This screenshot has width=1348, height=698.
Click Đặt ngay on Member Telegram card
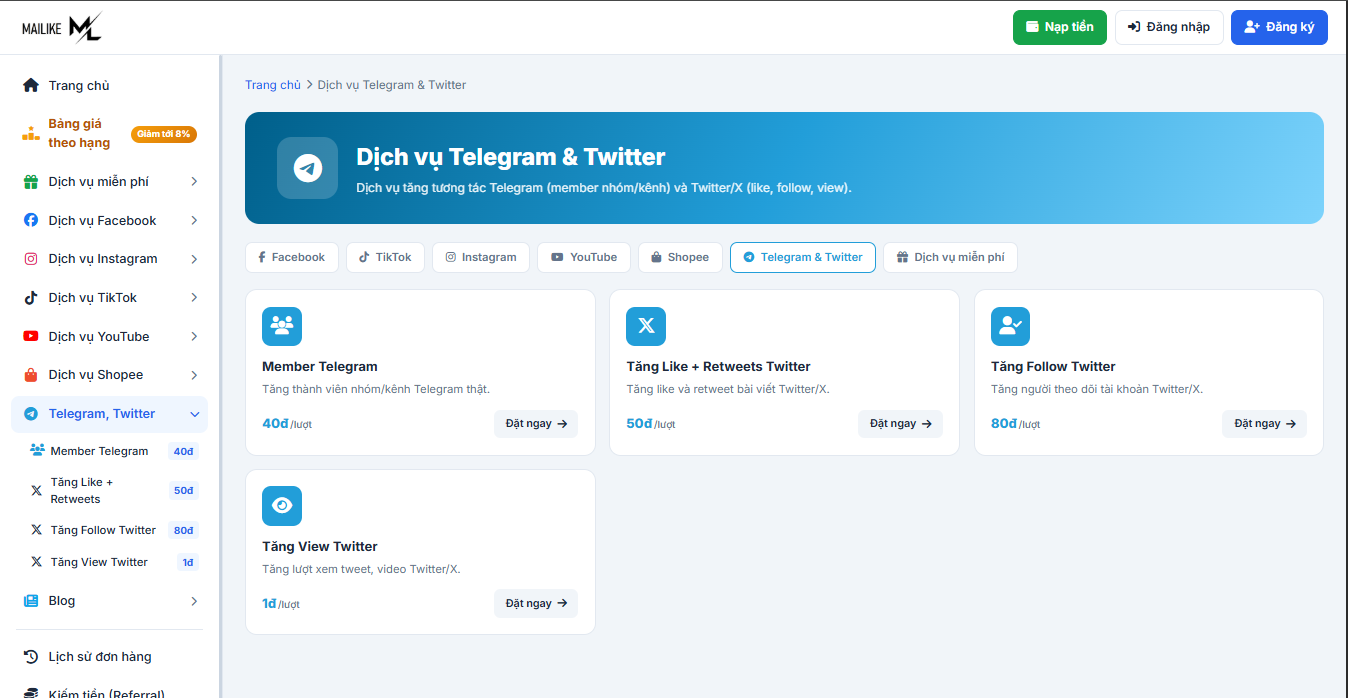point(536,424)
